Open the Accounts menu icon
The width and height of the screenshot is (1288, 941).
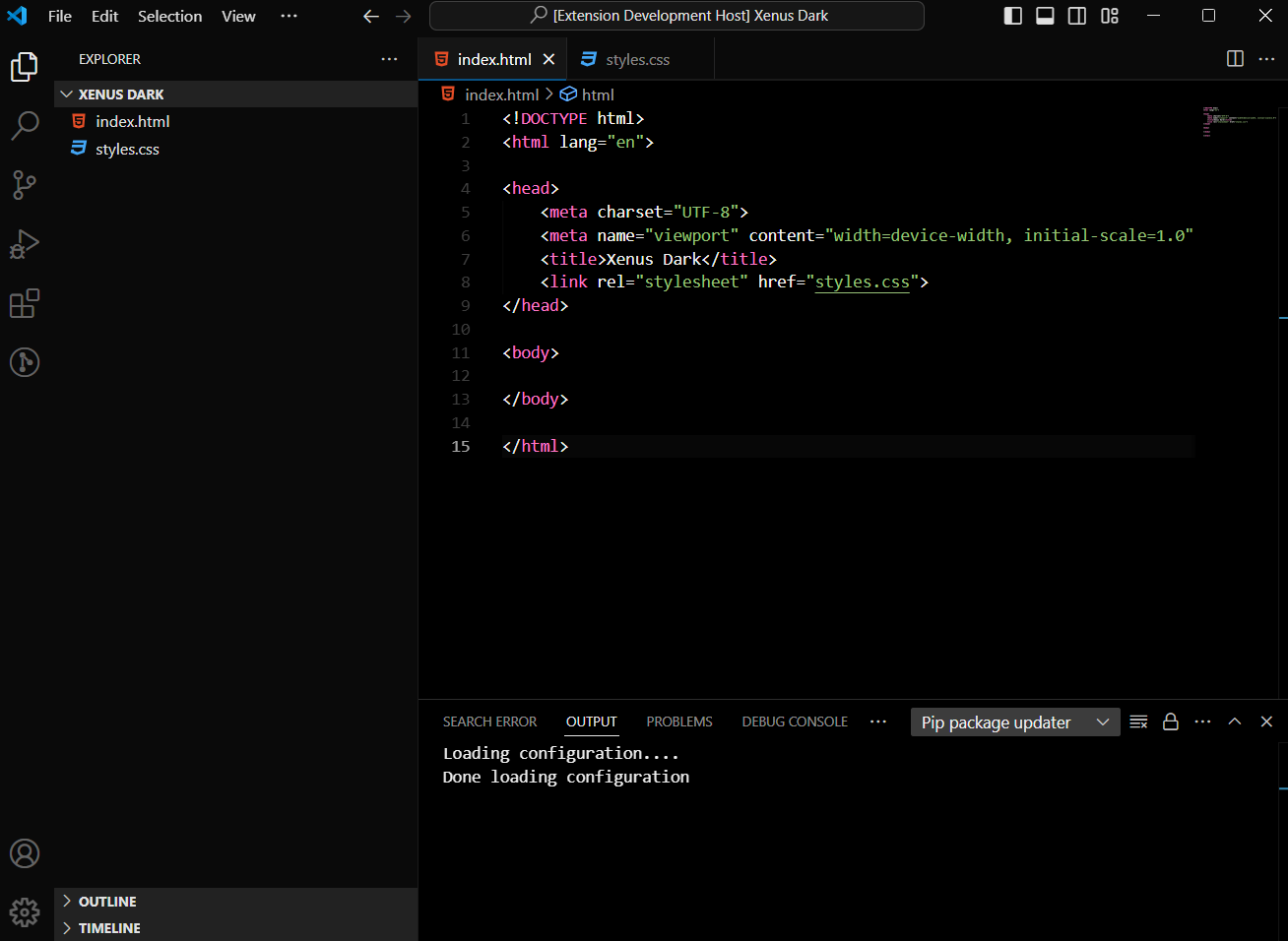click(25, 853)
